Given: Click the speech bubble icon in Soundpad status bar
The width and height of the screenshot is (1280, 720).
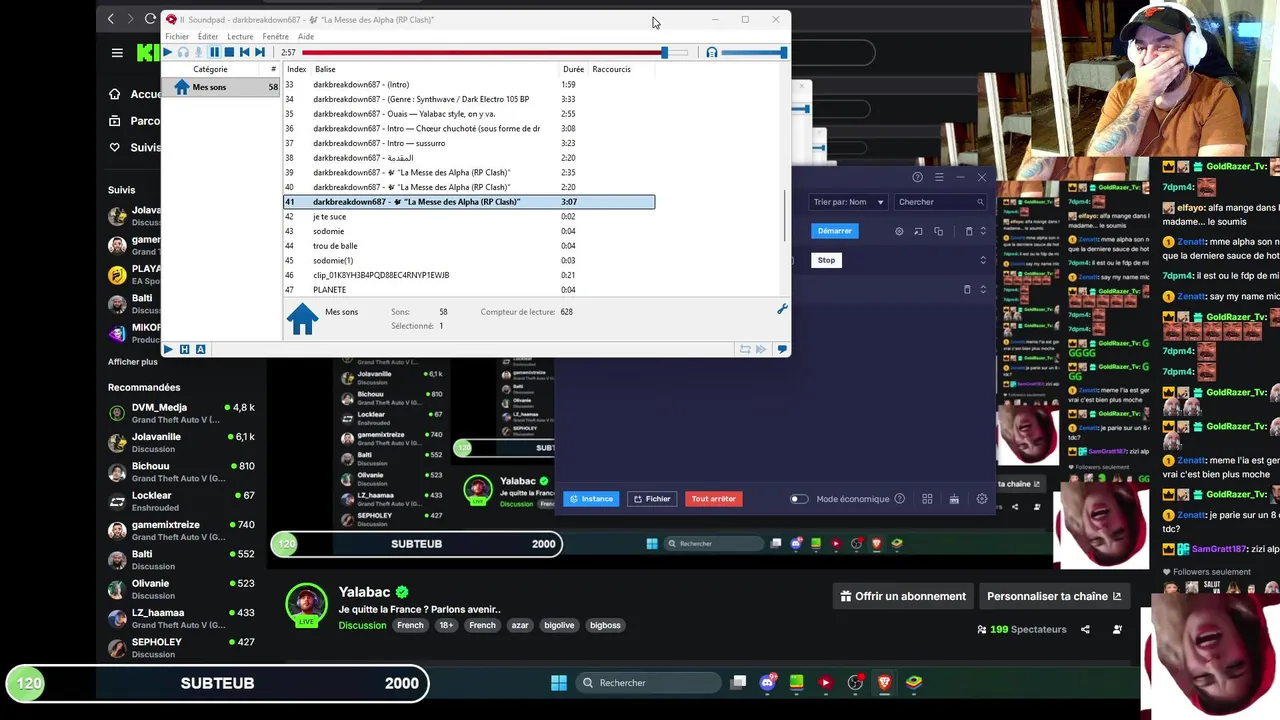Looking at the screenshot, I should 782,349.
